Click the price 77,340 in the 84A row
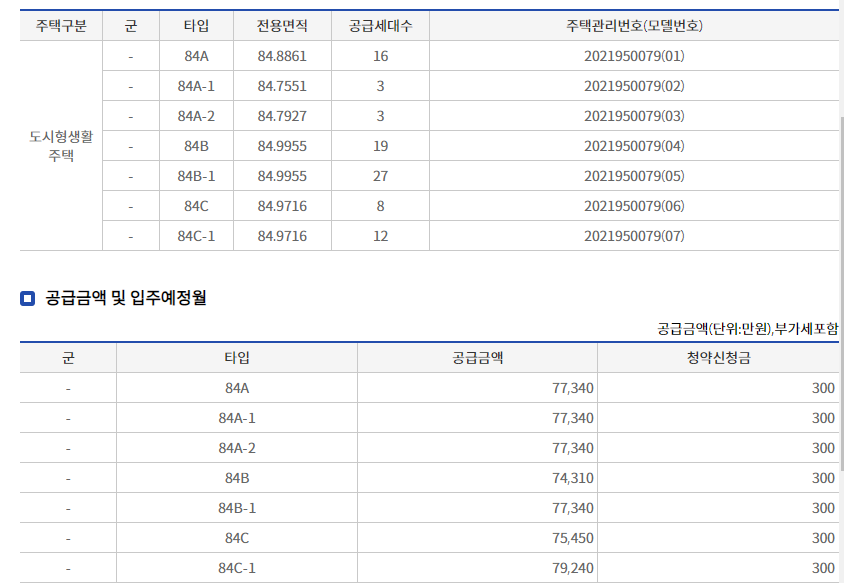The width and height of the screenshot is (844, 583). click(573, 388)
